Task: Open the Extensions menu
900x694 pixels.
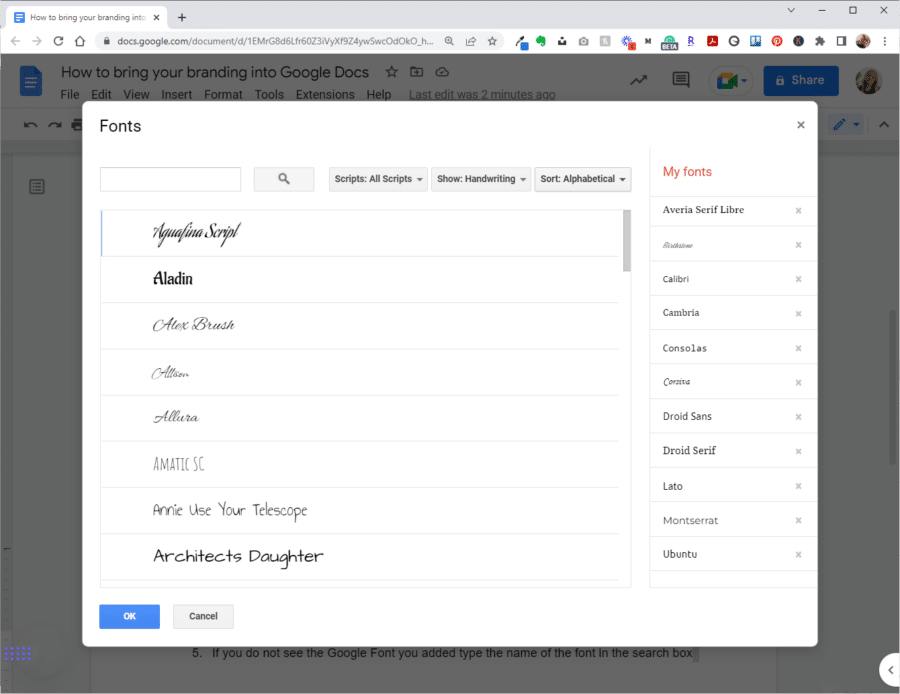Action: coord(325,94)
